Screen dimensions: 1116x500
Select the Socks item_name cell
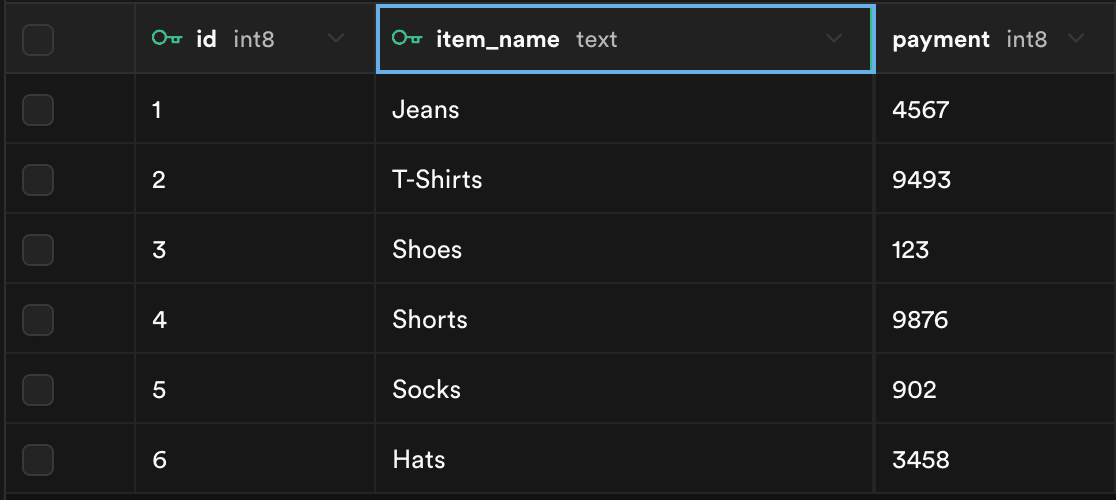pos(427,390)
